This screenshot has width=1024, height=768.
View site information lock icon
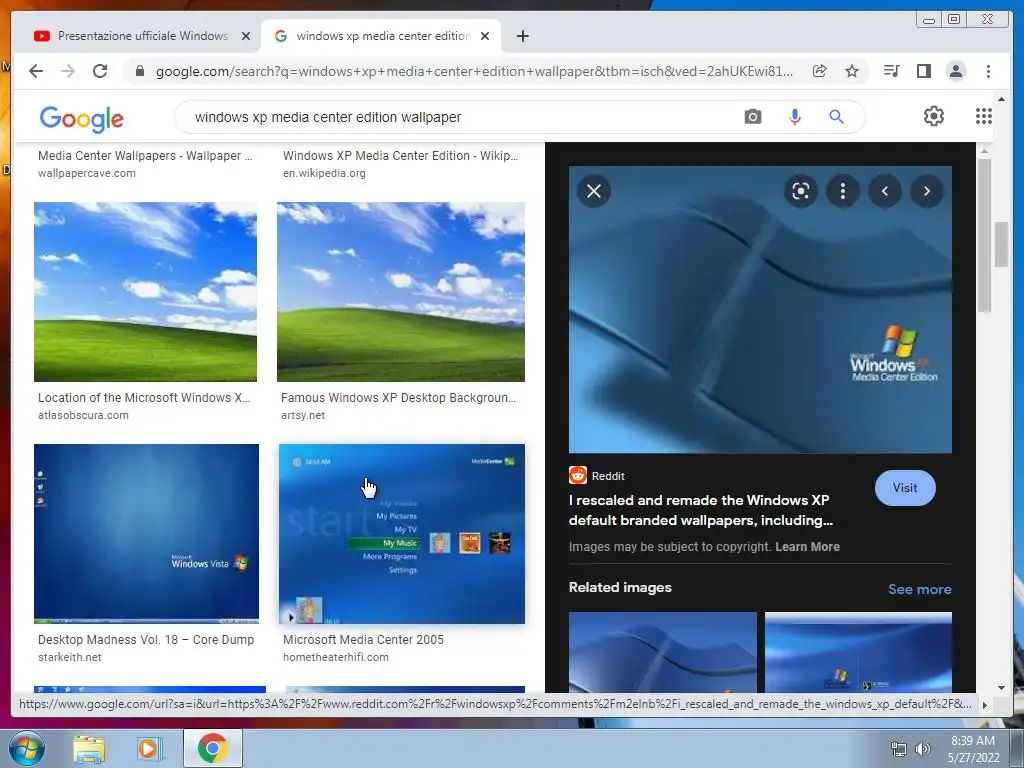(139, 71)
